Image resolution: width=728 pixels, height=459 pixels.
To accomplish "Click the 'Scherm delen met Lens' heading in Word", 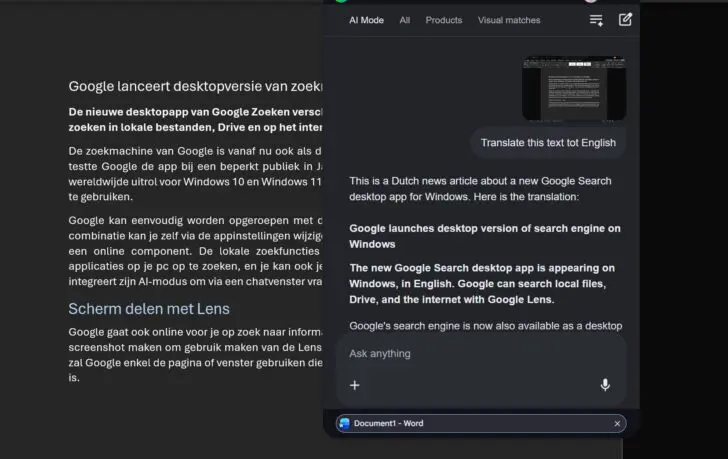I will click(149, 308).
